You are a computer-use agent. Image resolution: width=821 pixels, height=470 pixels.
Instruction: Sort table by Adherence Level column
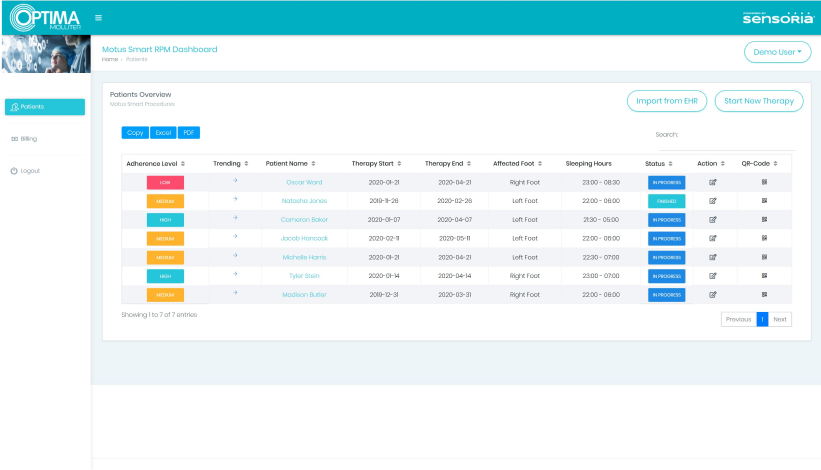click(156, 163)
